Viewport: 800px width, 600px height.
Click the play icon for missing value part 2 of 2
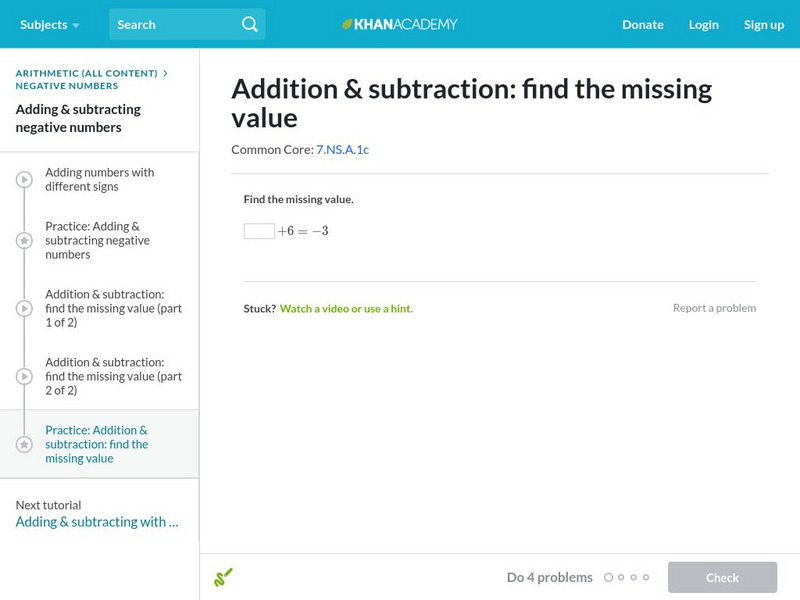coord(24,376)
